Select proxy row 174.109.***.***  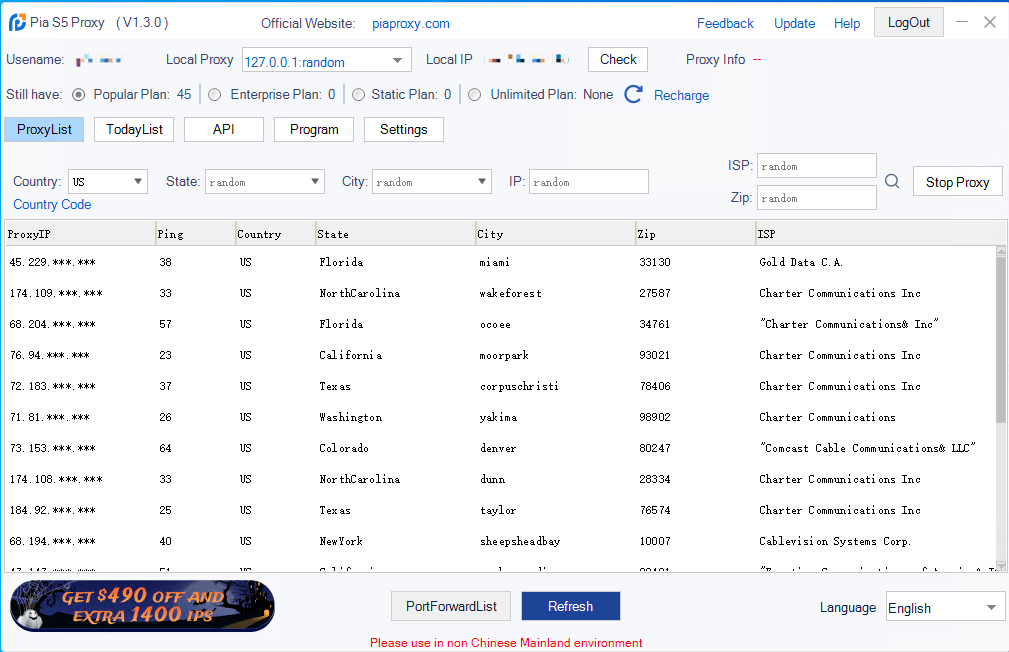point(500,293)
